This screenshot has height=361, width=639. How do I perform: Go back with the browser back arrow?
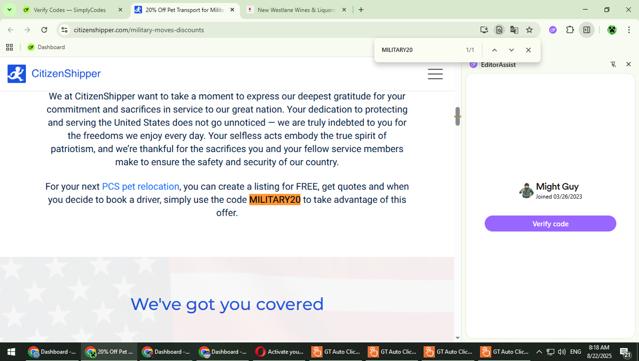coord(11,30)
